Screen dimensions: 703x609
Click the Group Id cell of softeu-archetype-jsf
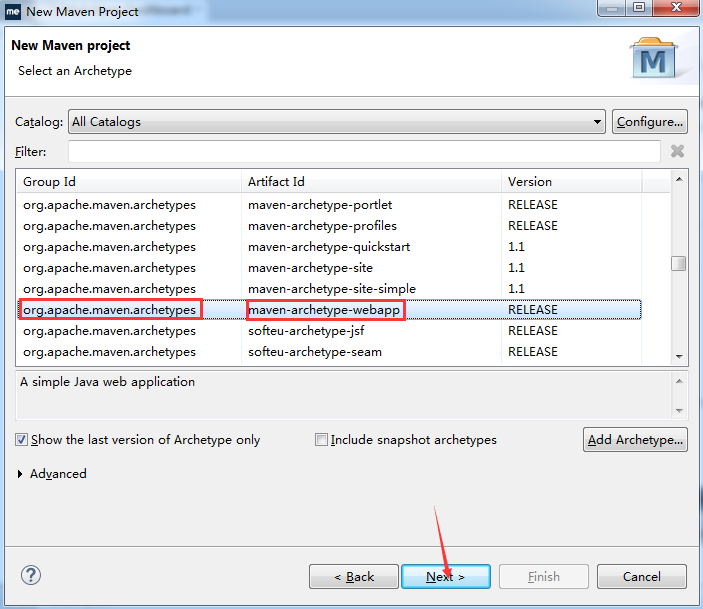coord(109,331)
